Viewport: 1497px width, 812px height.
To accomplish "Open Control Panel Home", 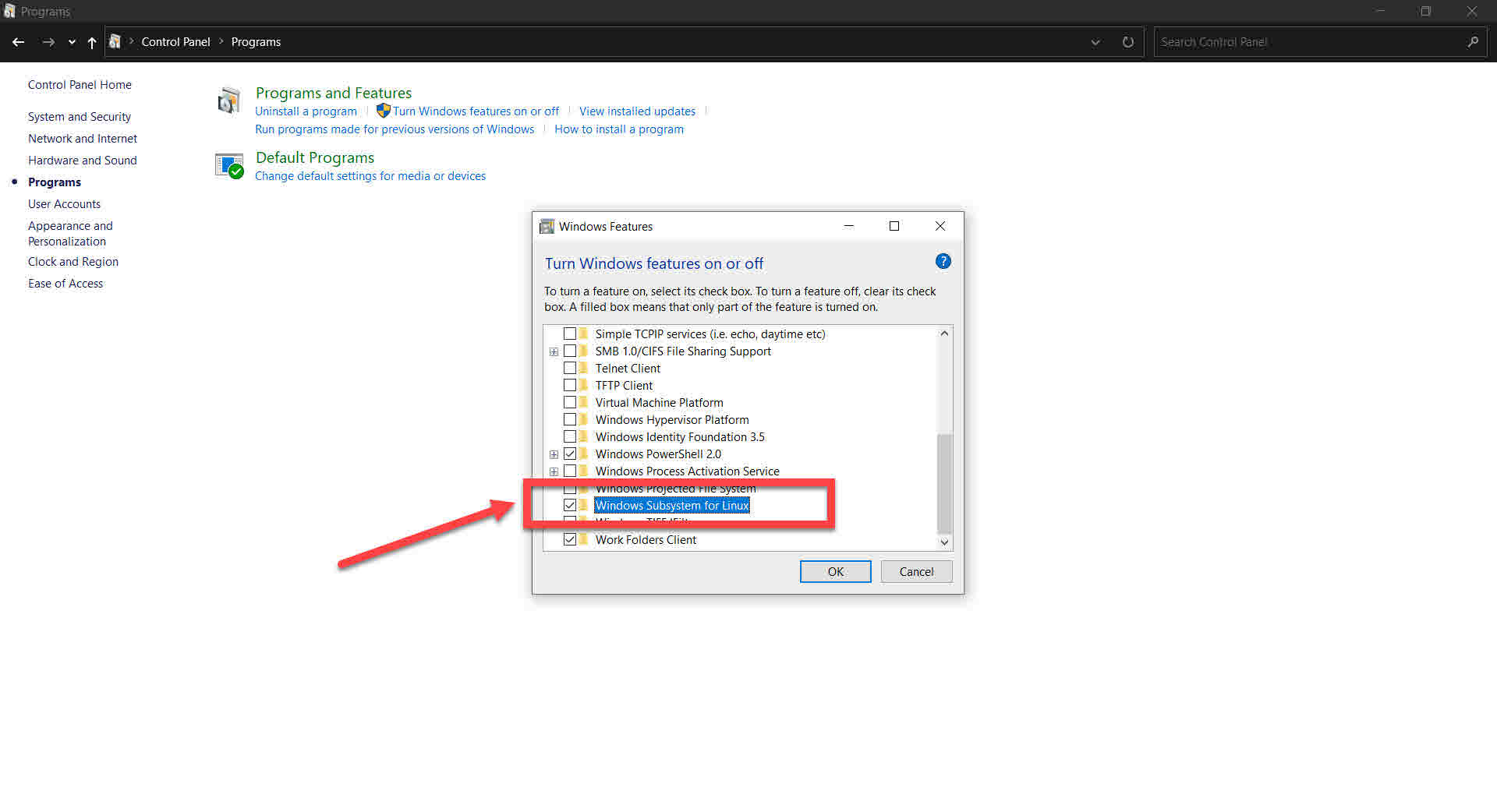I will pyautogui.click(x=80, y=85).
